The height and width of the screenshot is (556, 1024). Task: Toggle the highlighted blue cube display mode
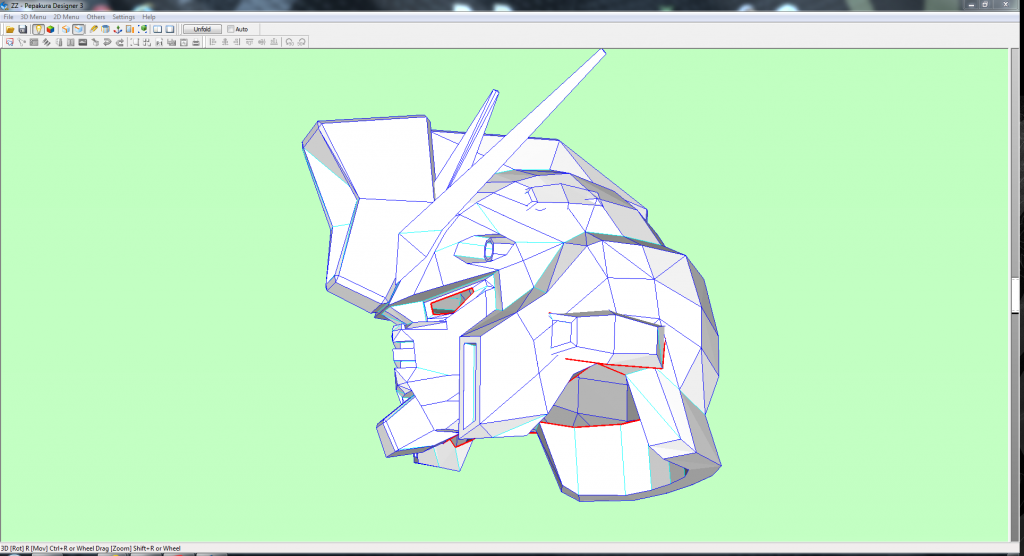(x=79, y=29)
